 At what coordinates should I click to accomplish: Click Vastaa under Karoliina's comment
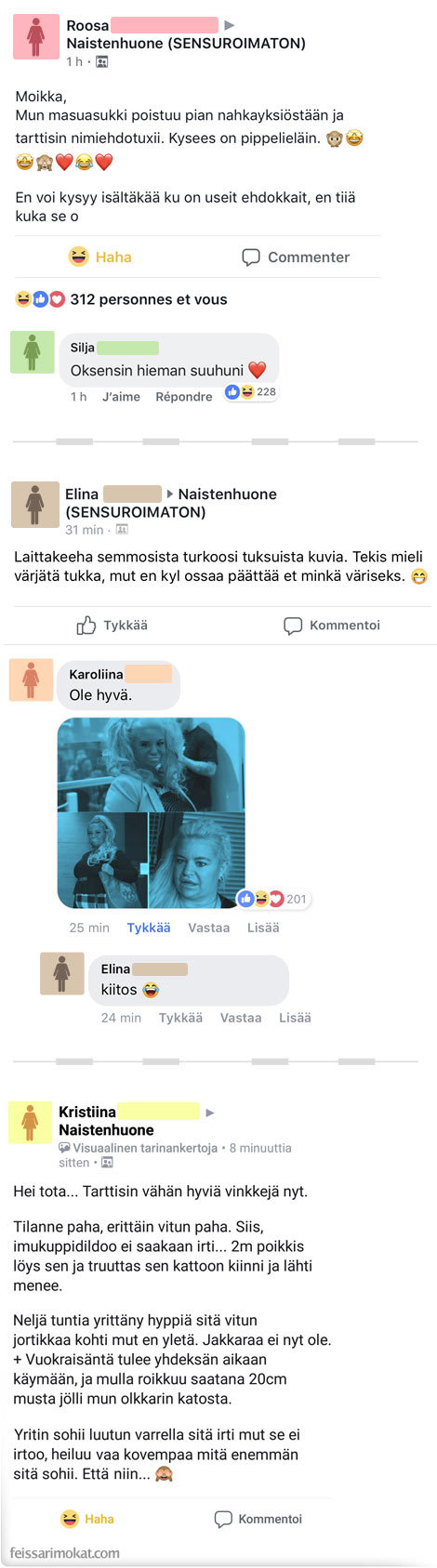[208, 928]
